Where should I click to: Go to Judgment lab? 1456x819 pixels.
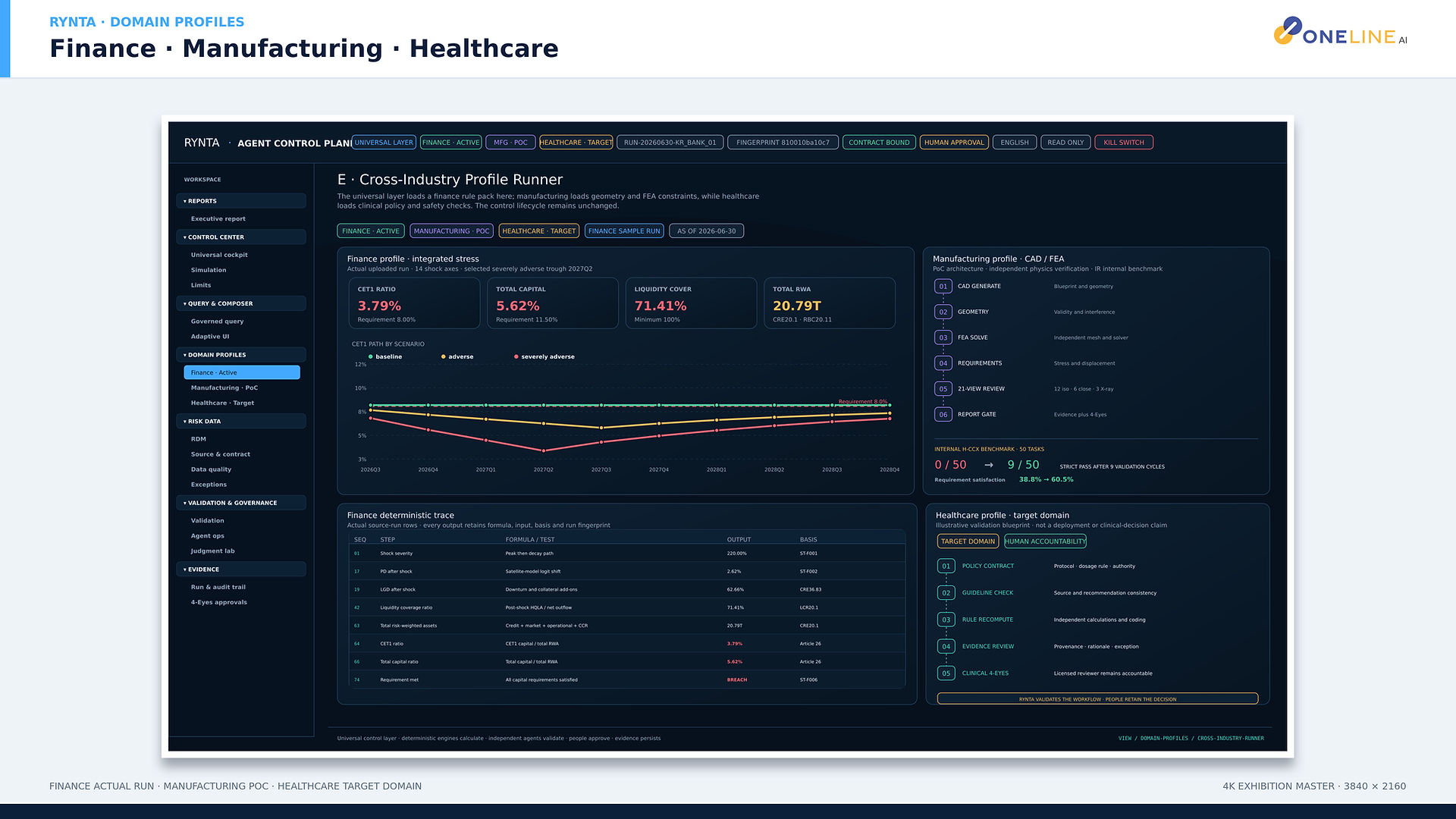point(213,551)
